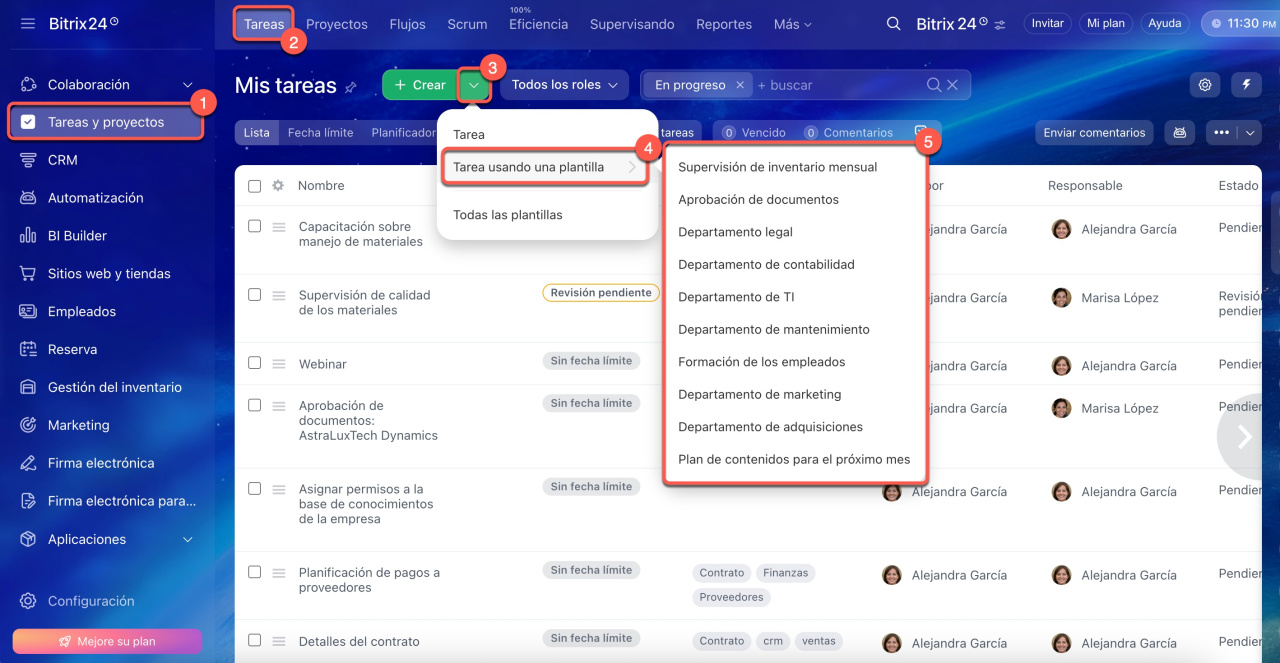Select Departamento de TI template
Image resolution: width=1280 pixels, height=663 pixels.
[x=736, y=297]
